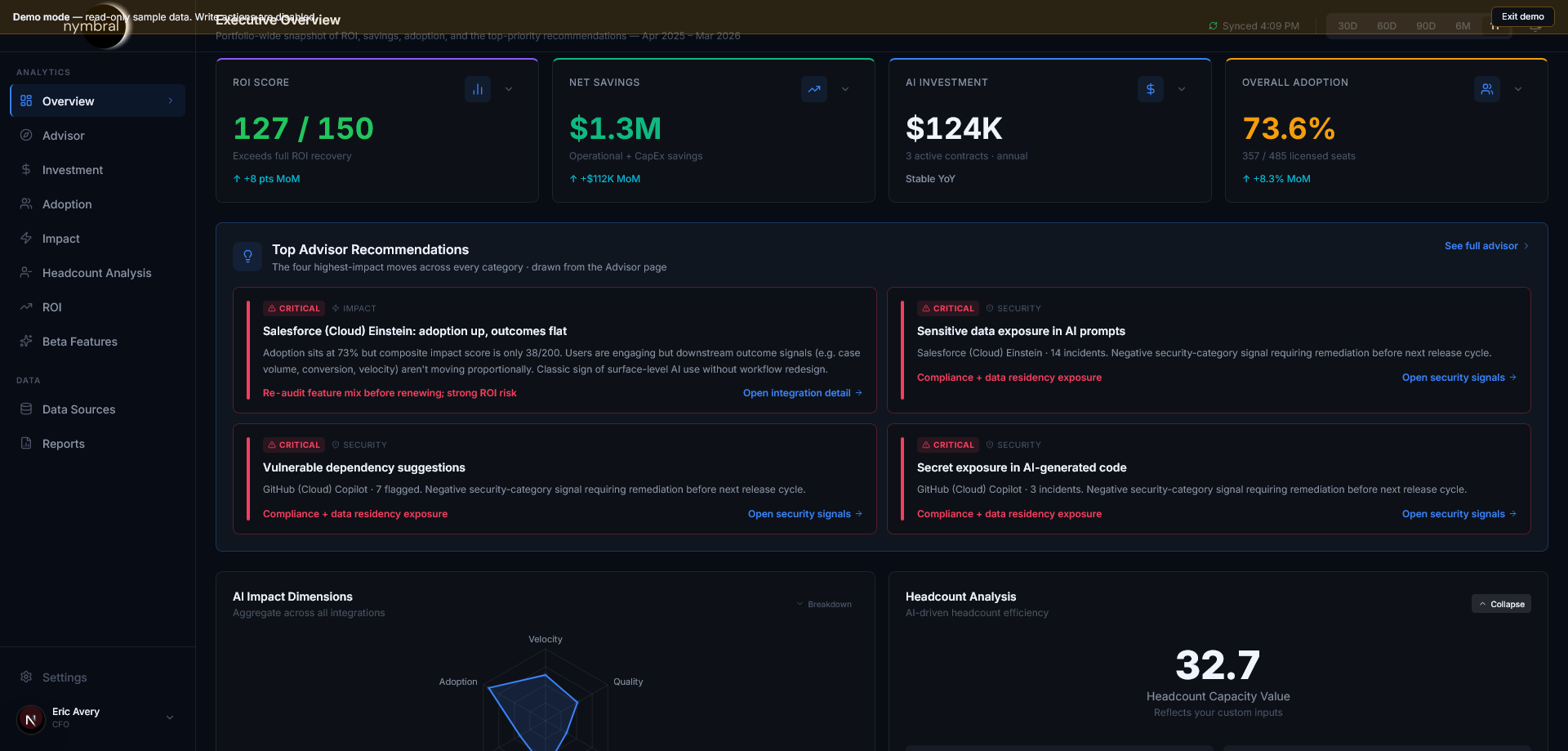Click the Beta Features sparkle icon
1568x751 pixels.
(x=26, y=341)
